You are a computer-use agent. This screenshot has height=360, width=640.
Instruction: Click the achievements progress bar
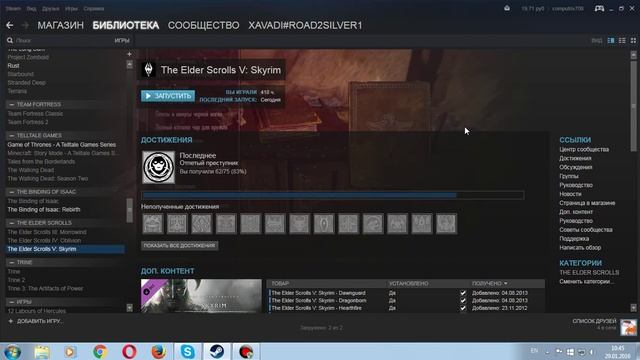tap(333, 195)
